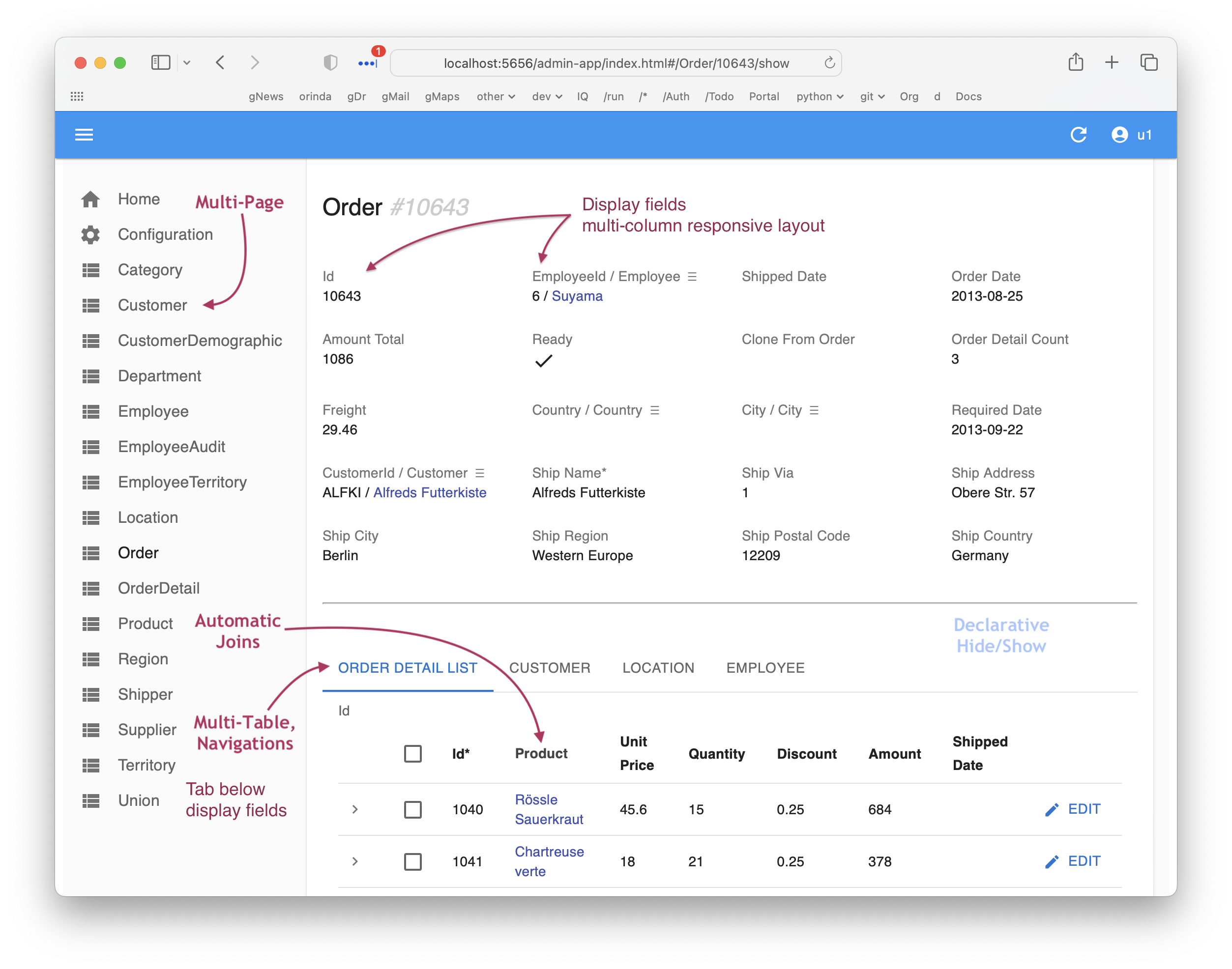Viewport: 1232px width, 969px height.
Task: Open the gMail bookmark
Action: 395,96
